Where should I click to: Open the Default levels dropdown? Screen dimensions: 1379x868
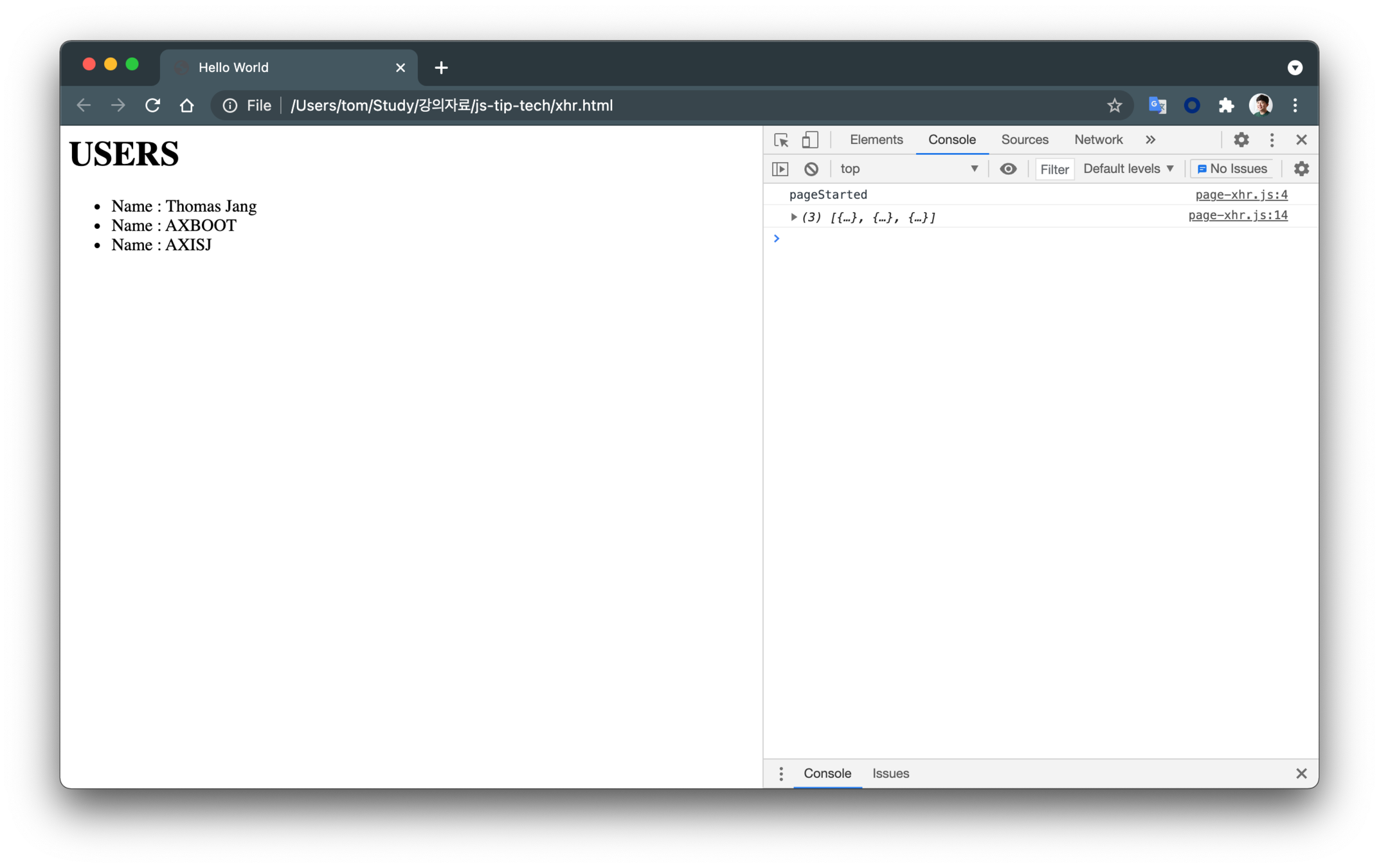1128,169
